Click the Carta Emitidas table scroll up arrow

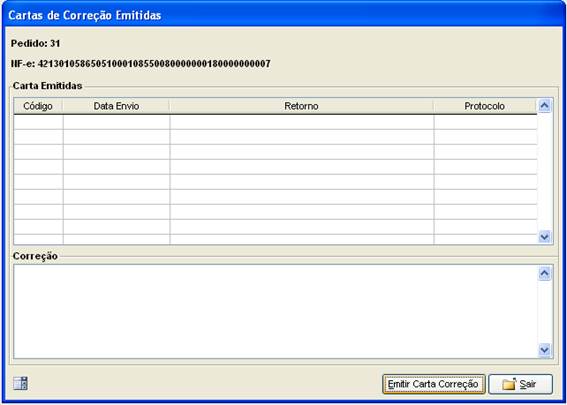click(x=545, y=106)
